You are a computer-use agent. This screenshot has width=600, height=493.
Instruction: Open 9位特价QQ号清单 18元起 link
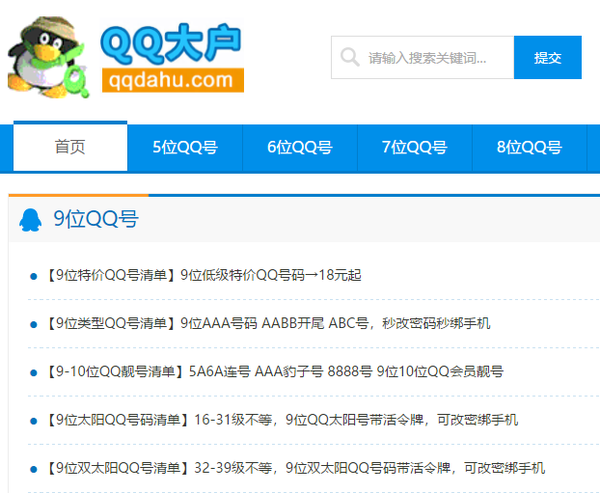click(203, 275)
